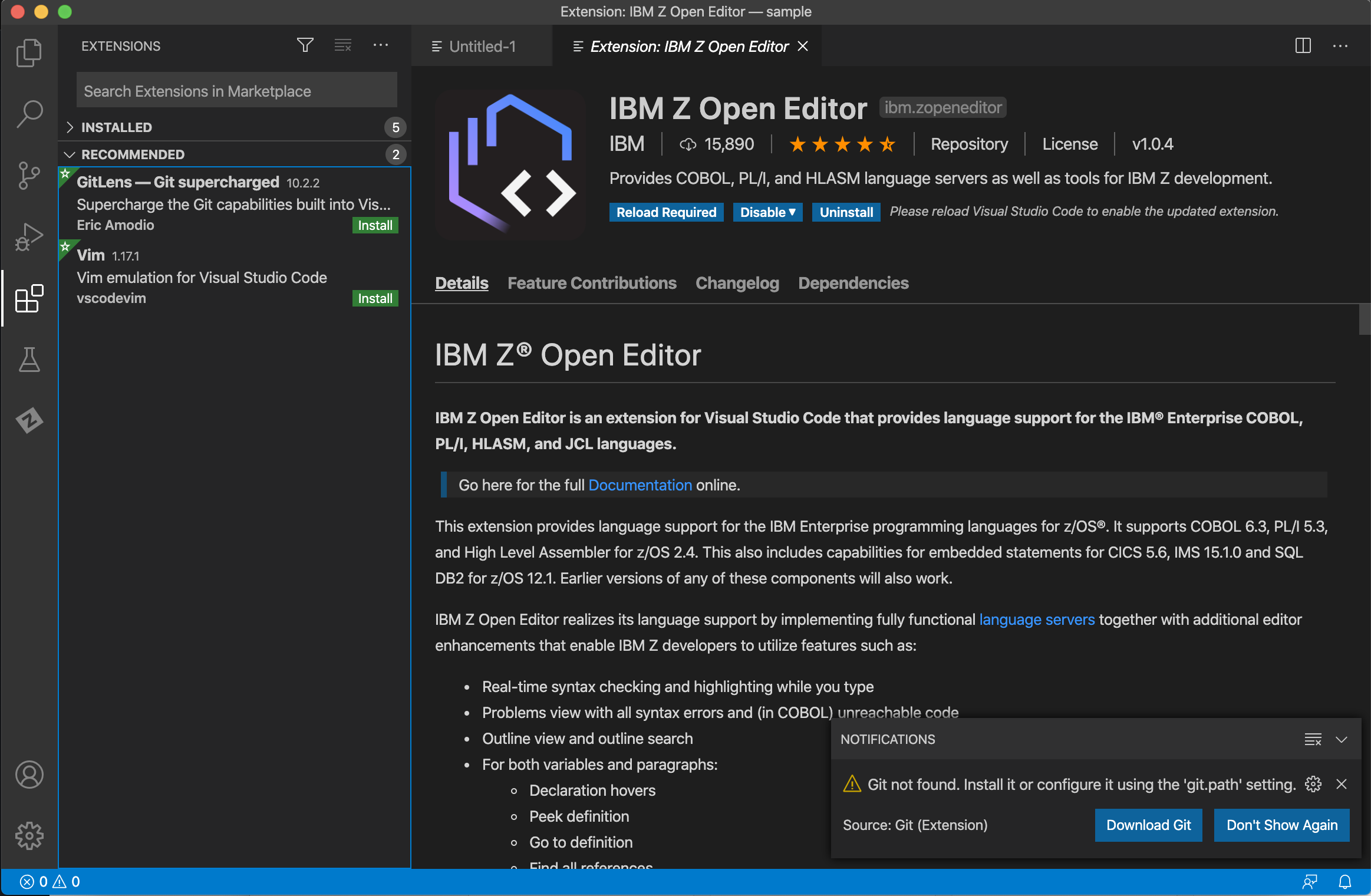This screenshot has height=896, width=1371.
Task: Switch to the Changelog tab
Action: click(x=736, y=283)
